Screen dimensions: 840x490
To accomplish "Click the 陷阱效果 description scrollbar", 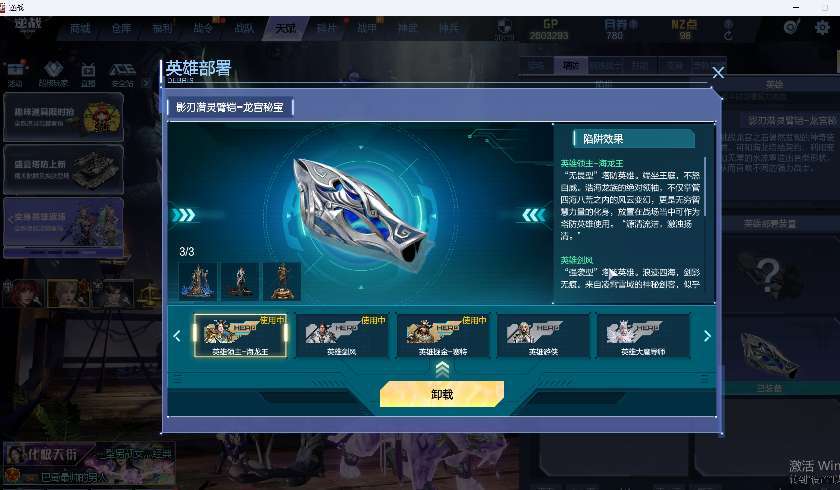I will [705, 186].
